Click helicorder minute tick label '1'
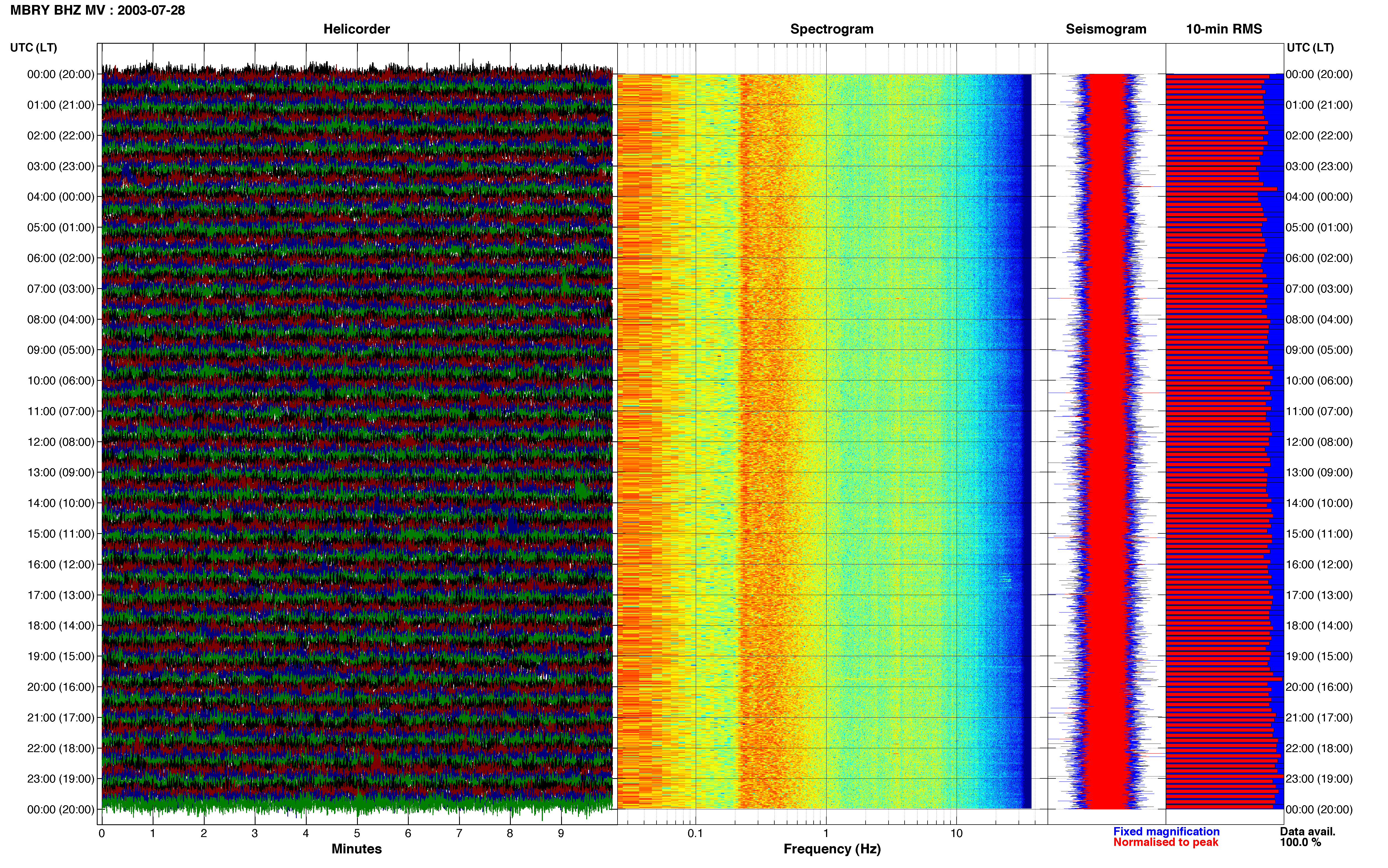The width and height of the screenshot is (1388, 868). click(153, 833)
